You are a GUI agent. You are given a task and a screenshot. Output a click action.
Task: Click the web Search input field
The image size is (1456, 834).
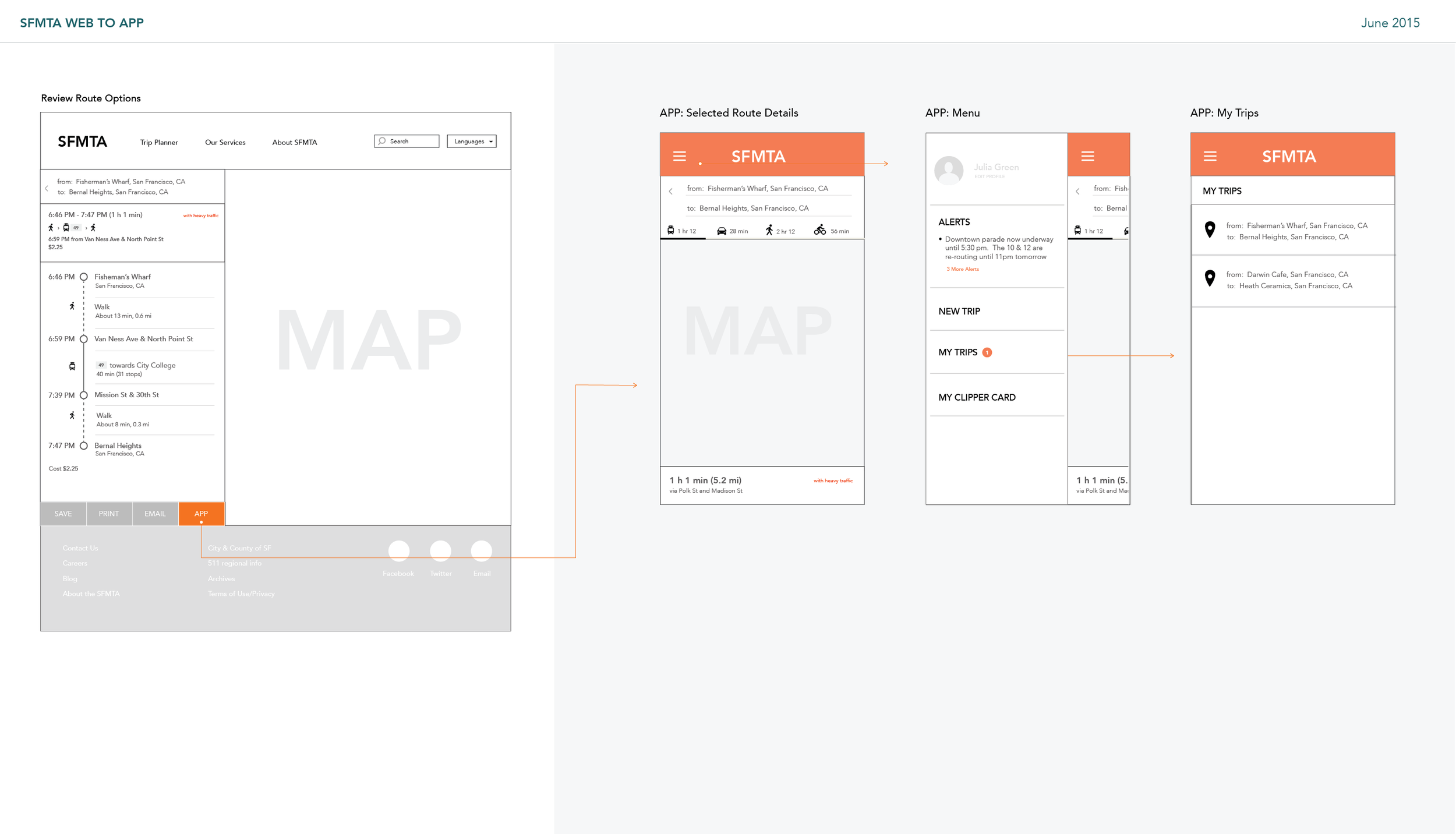pyautogui.click(x=407, y=141)
